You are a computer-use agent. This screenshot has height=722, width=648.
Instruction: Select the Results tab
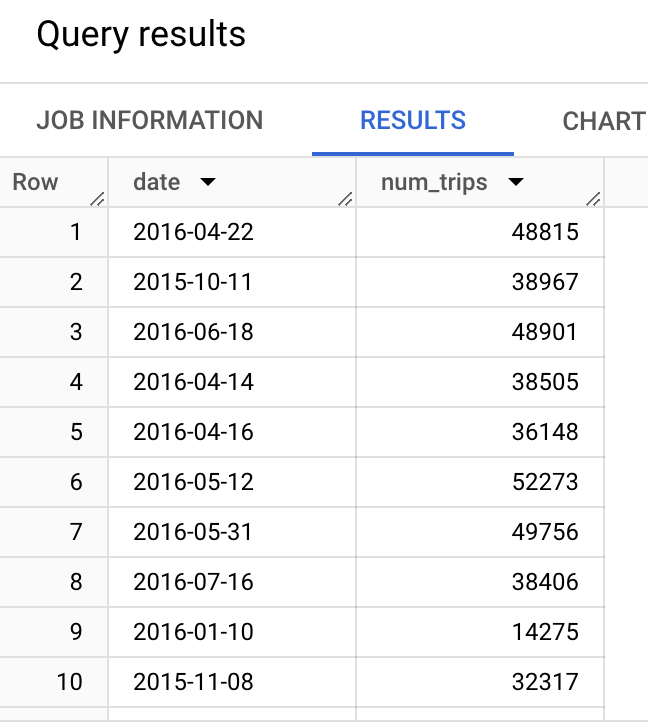click(413, 121)
